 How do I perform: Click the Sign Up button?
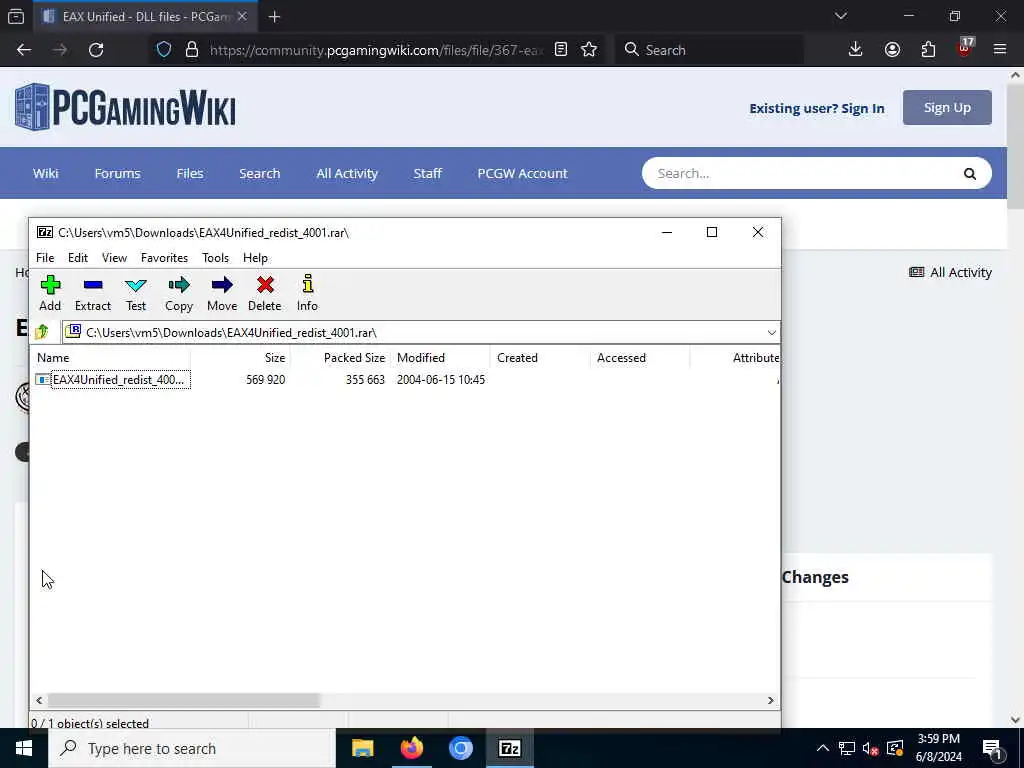(x=947, y=108)
